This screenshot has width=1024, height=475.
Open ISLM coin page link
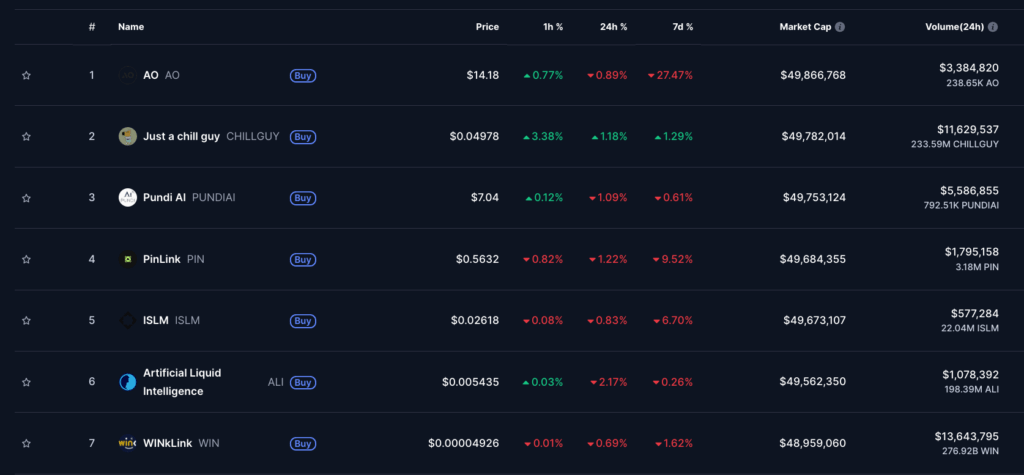(x=156, y=321)
